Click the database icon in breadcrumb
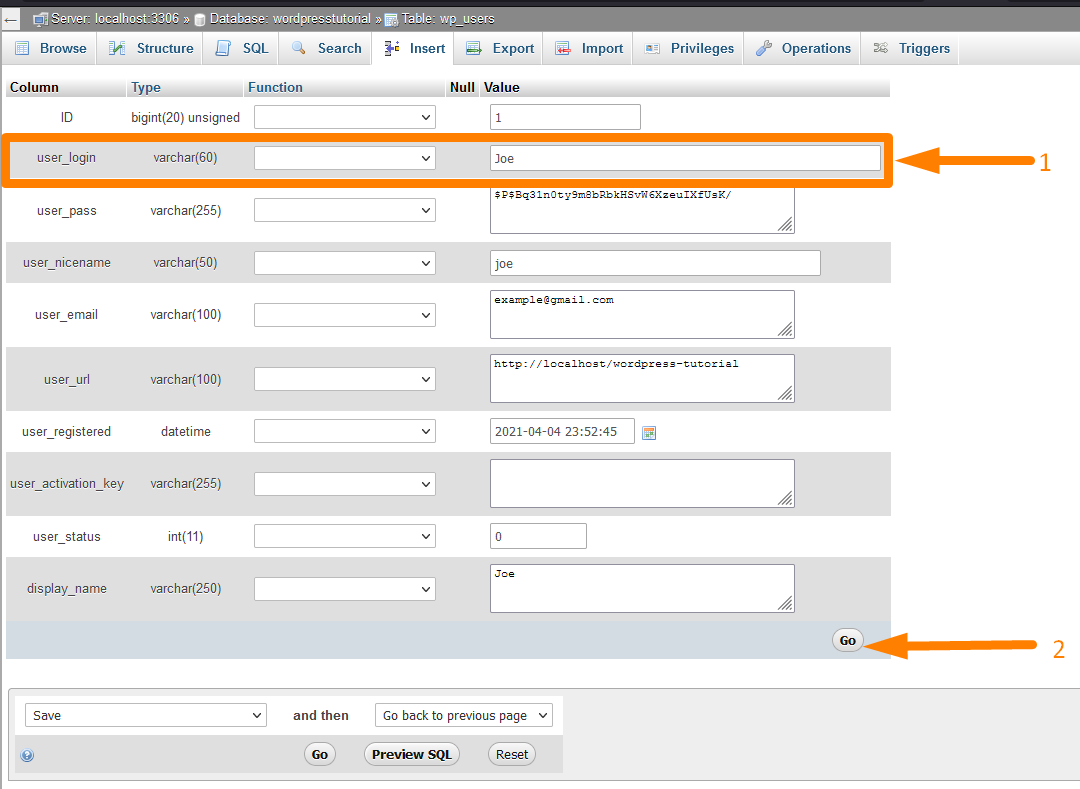This screenshot has width=1080, height=789. point(200,19)
